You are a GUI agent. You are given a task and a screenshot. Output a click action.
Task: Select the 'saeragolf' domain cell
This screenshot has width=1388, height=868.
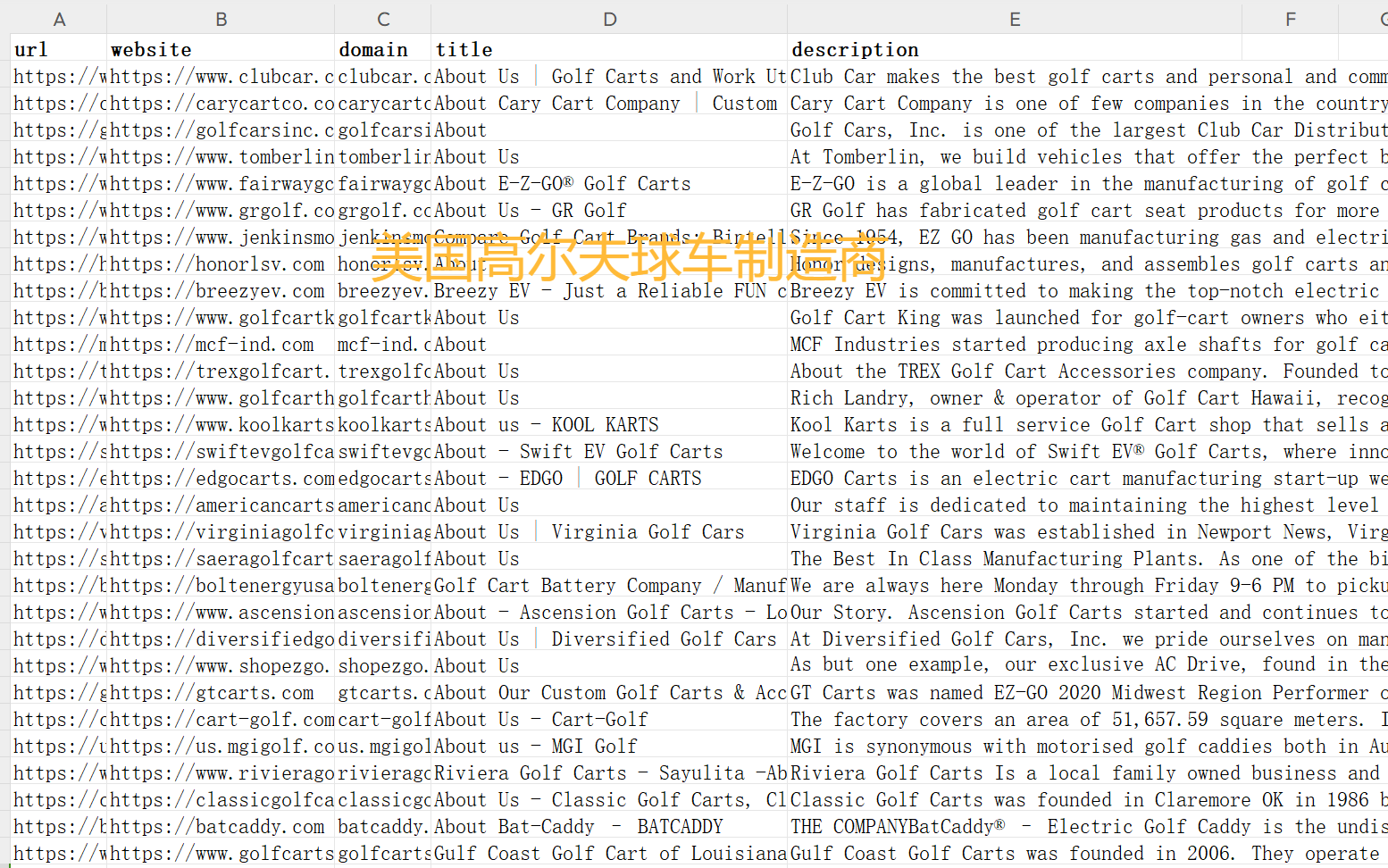383,558
